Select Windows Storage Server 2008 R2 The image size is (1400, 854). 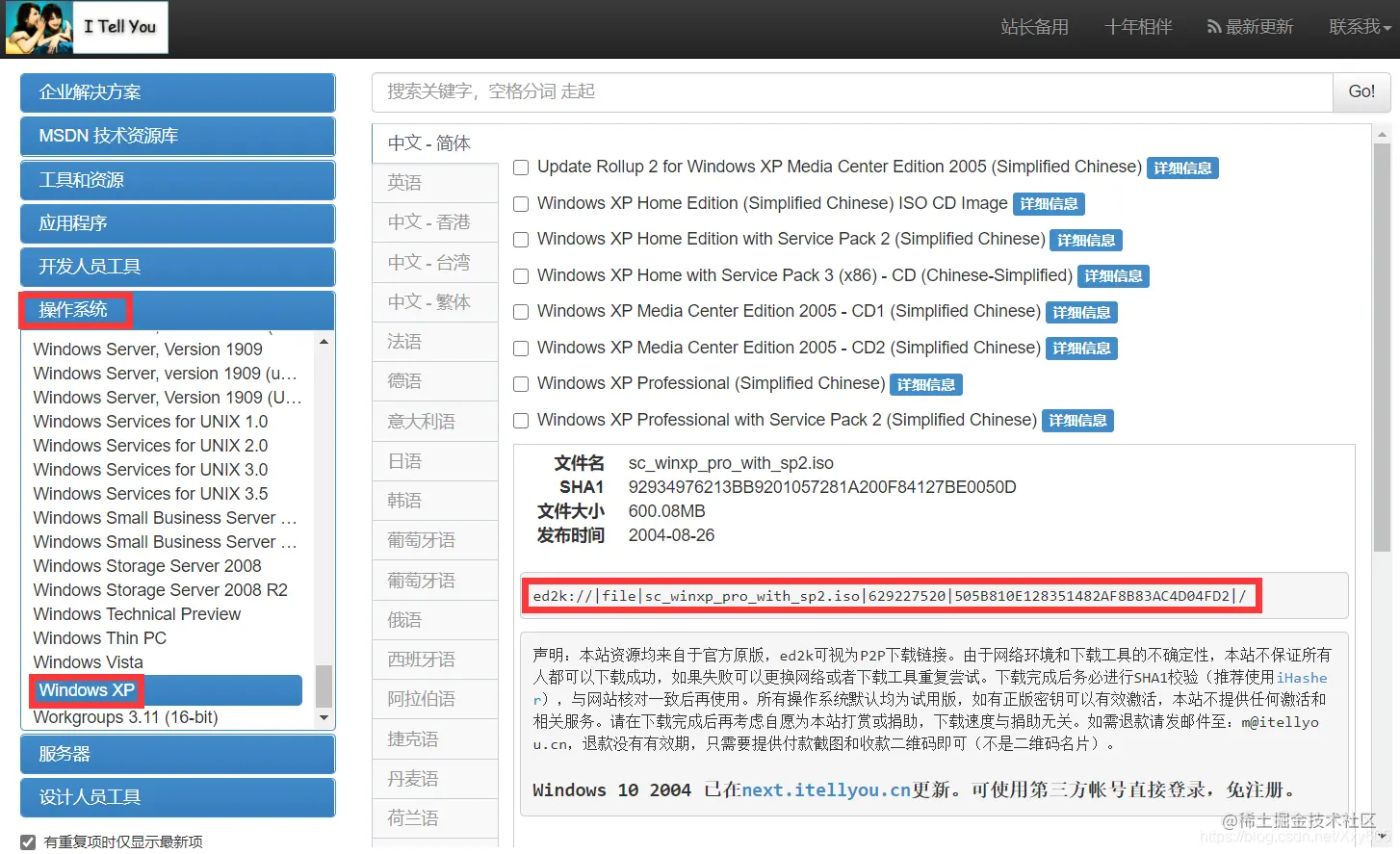(x=160, y=589)
